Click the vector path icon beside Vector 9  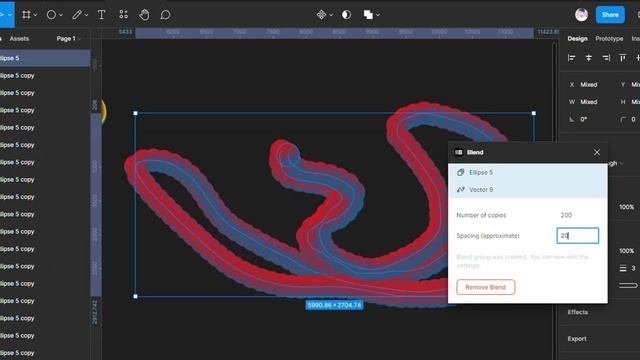click(461, 190)
